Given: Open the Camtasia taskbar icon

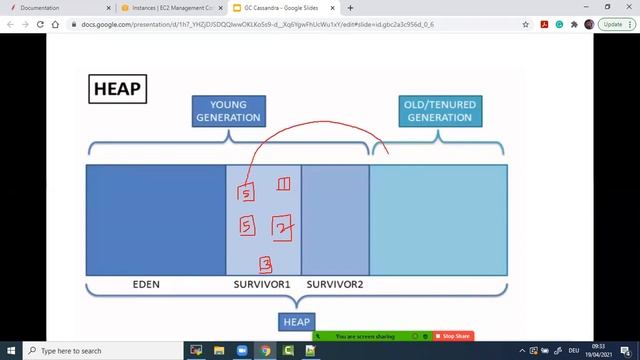Looking at the screenshot, I should click(x=288, y=351).
